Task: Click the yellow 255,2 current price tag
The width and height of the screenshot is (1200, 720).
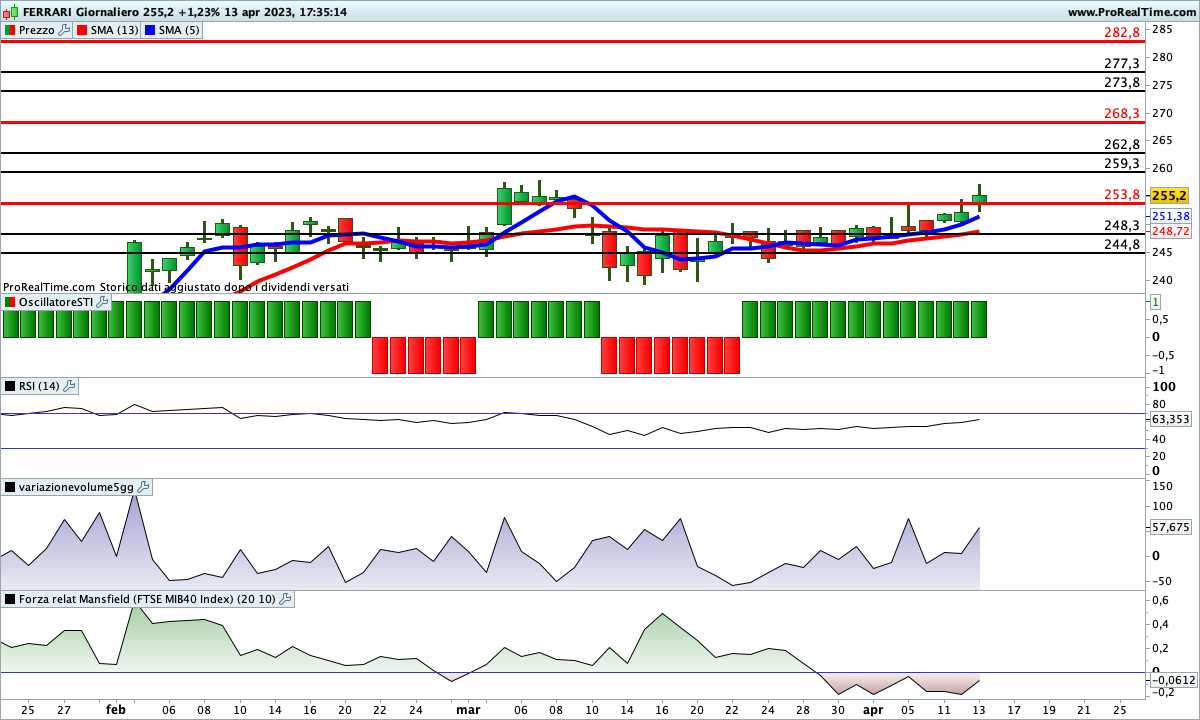Action: point(1169,195)
